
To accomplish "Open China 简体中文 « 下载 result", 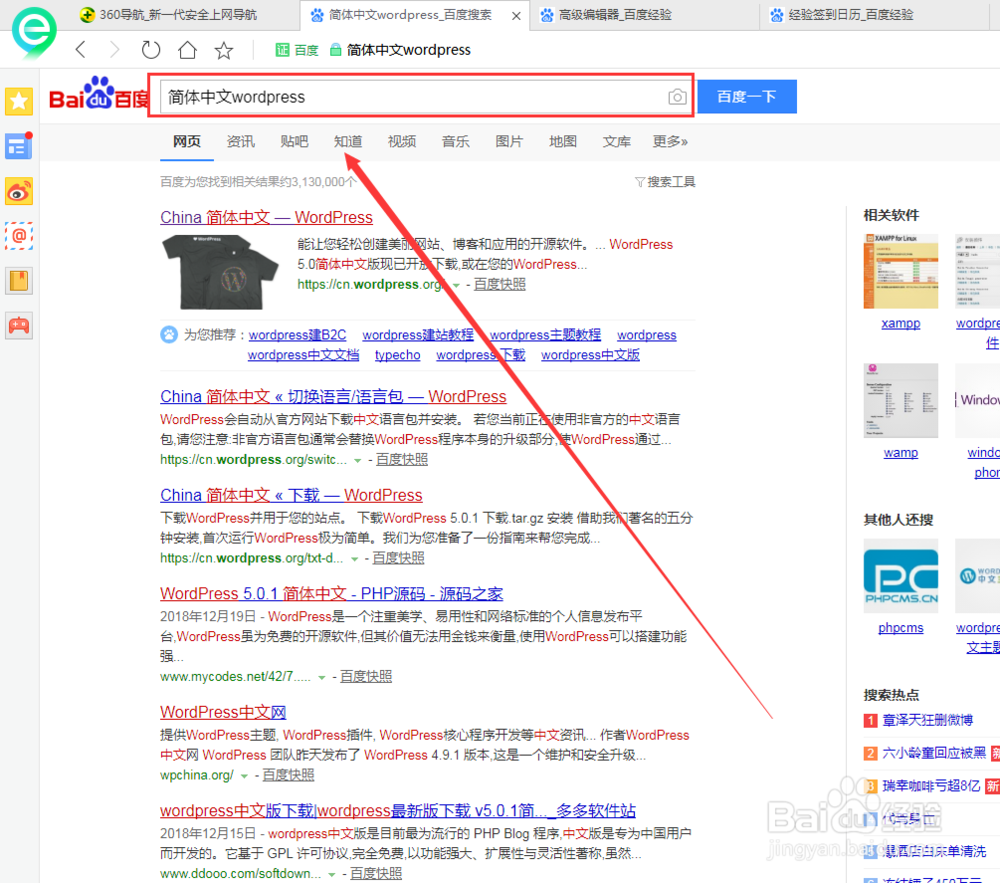I will click(291, 495).
